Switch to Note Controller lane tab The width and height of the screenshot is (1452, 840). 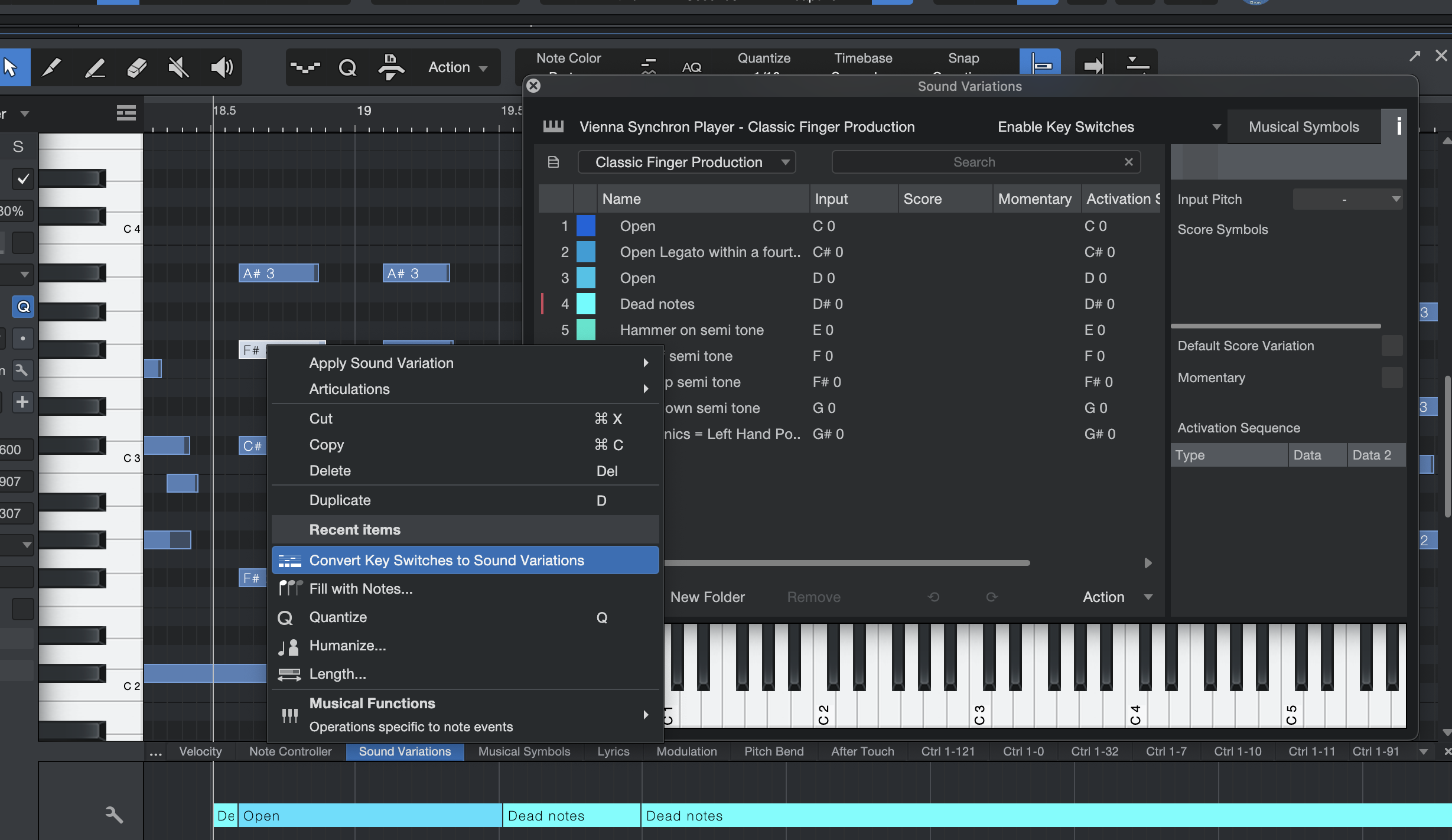(290, 751)
